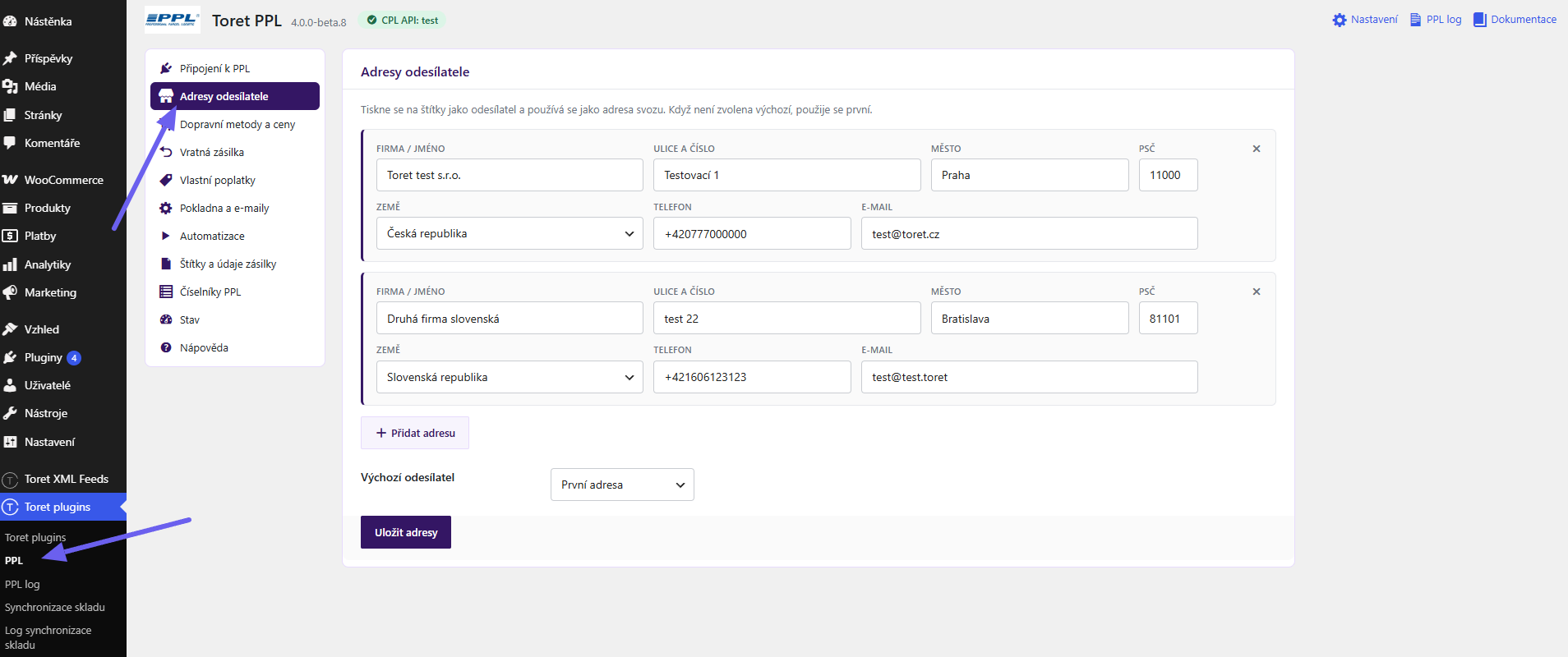Remove the Druhá firma slovenská address
Screen dimensions: 1568x657
(x=1257, y=292)
